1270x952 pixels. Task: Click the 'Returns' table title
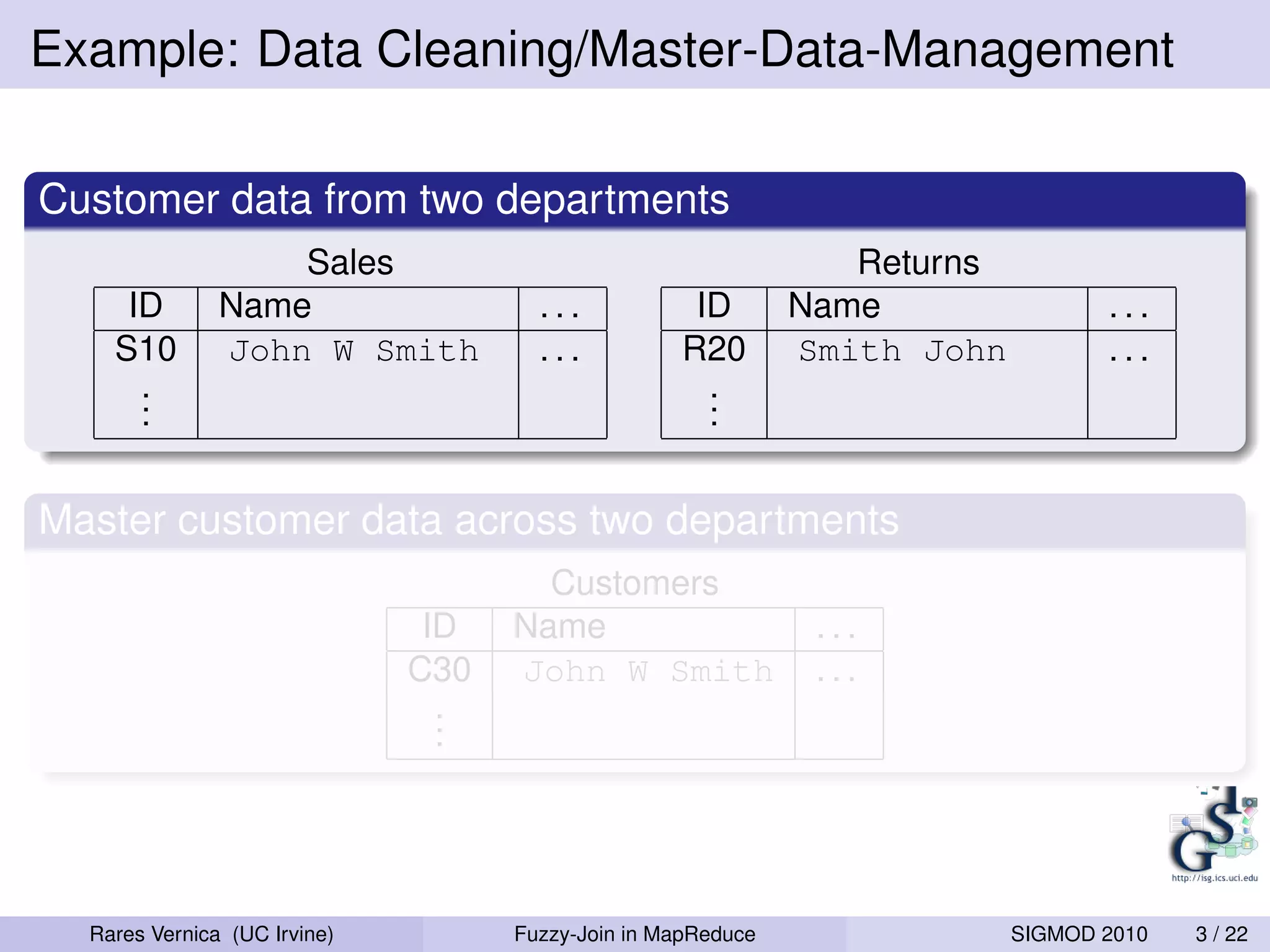pyautogui.click(x=918, y=262)
